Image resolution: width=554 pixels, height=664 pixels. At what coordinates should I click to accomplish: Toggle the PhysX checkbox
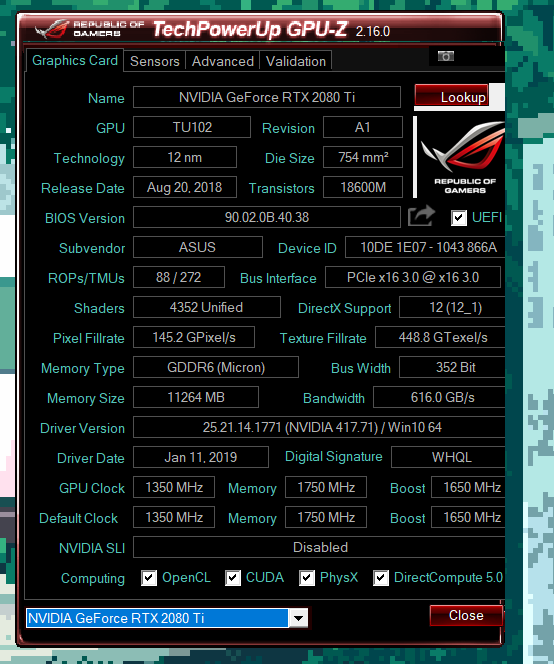(307, 578)
